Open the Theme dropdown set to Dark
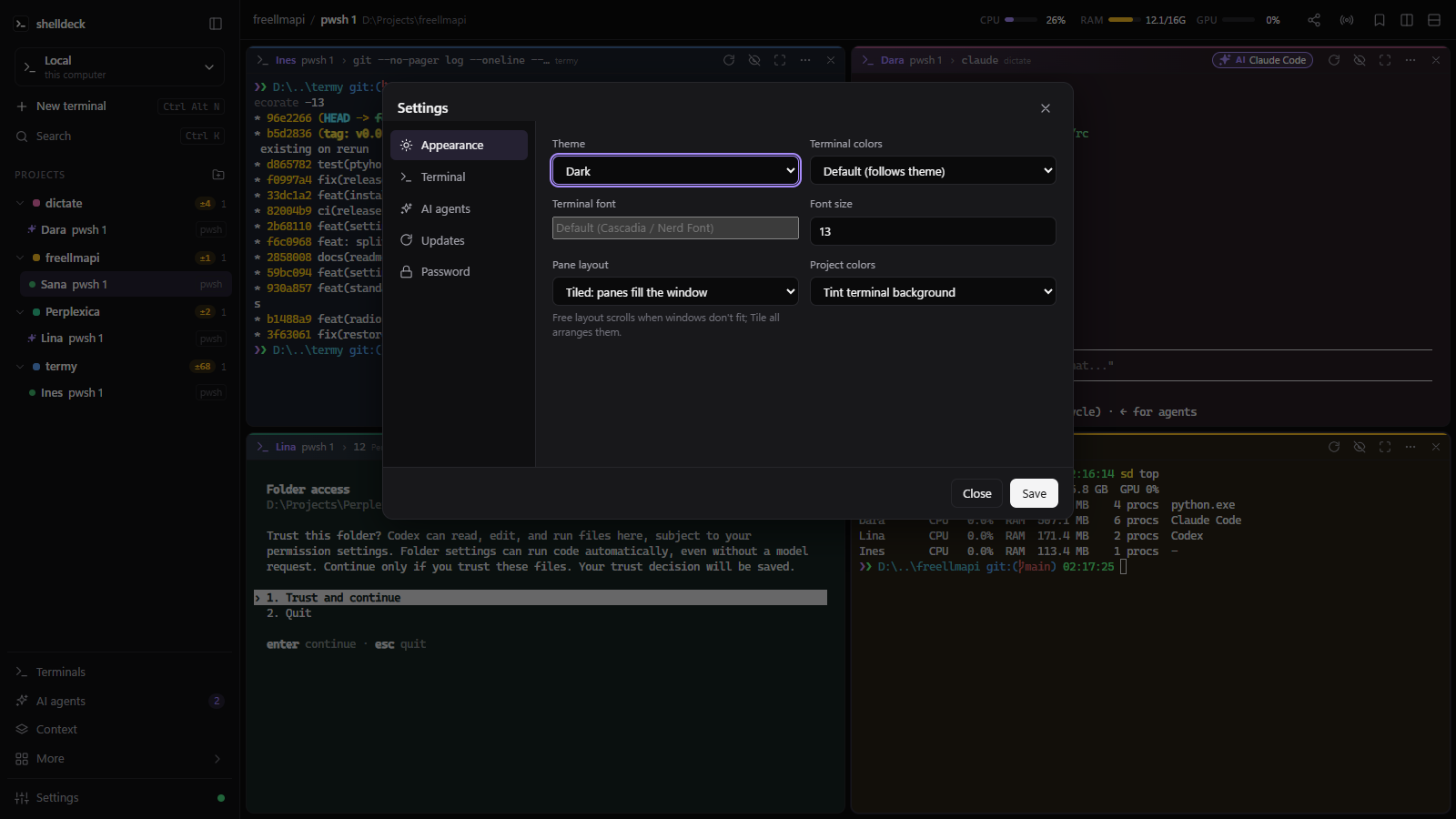This screenshot has height=819, width=1456. point(676,170)
